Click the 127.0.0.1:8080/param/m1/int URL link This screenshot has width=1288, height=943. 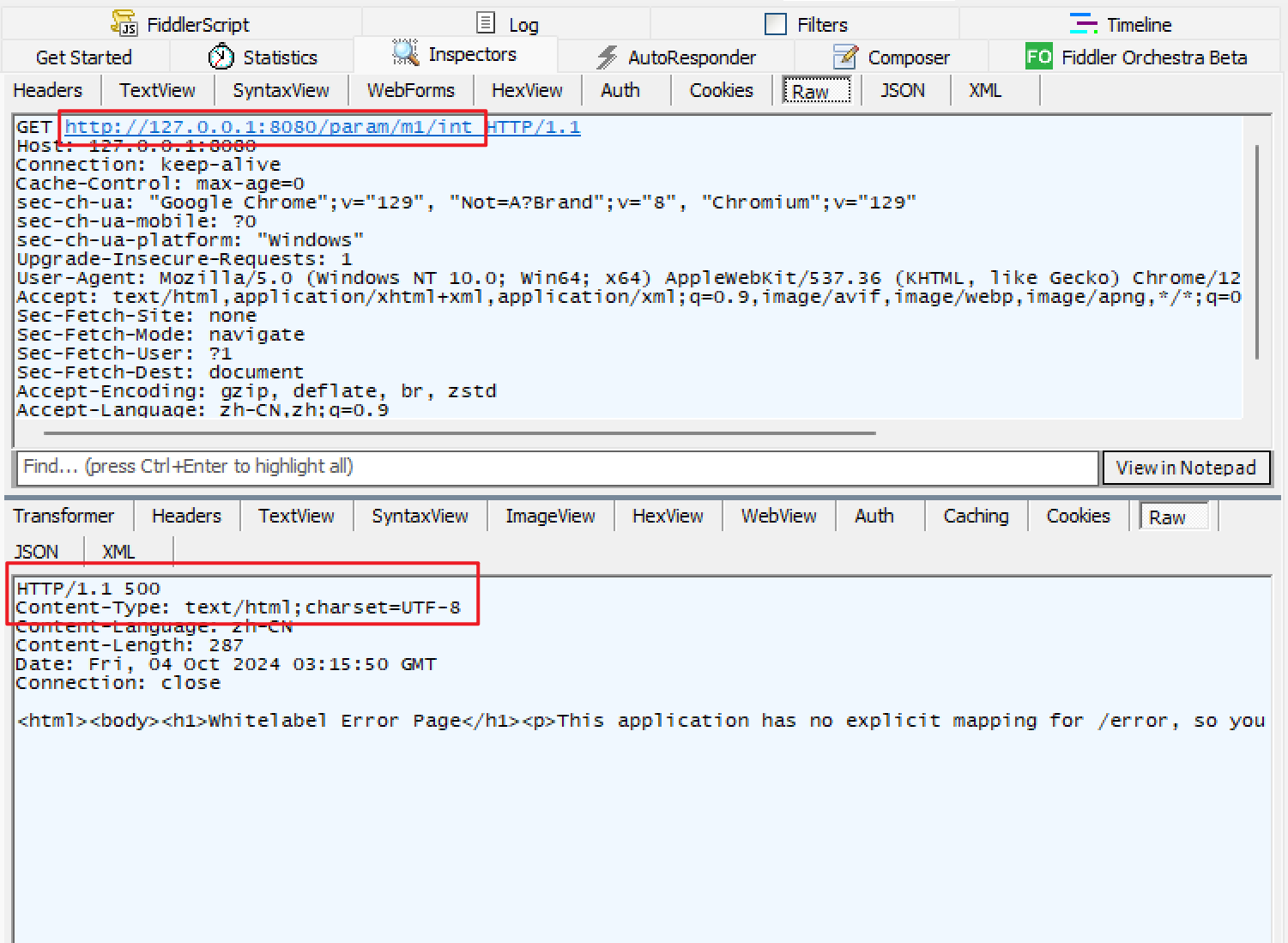tap(268, 127)
